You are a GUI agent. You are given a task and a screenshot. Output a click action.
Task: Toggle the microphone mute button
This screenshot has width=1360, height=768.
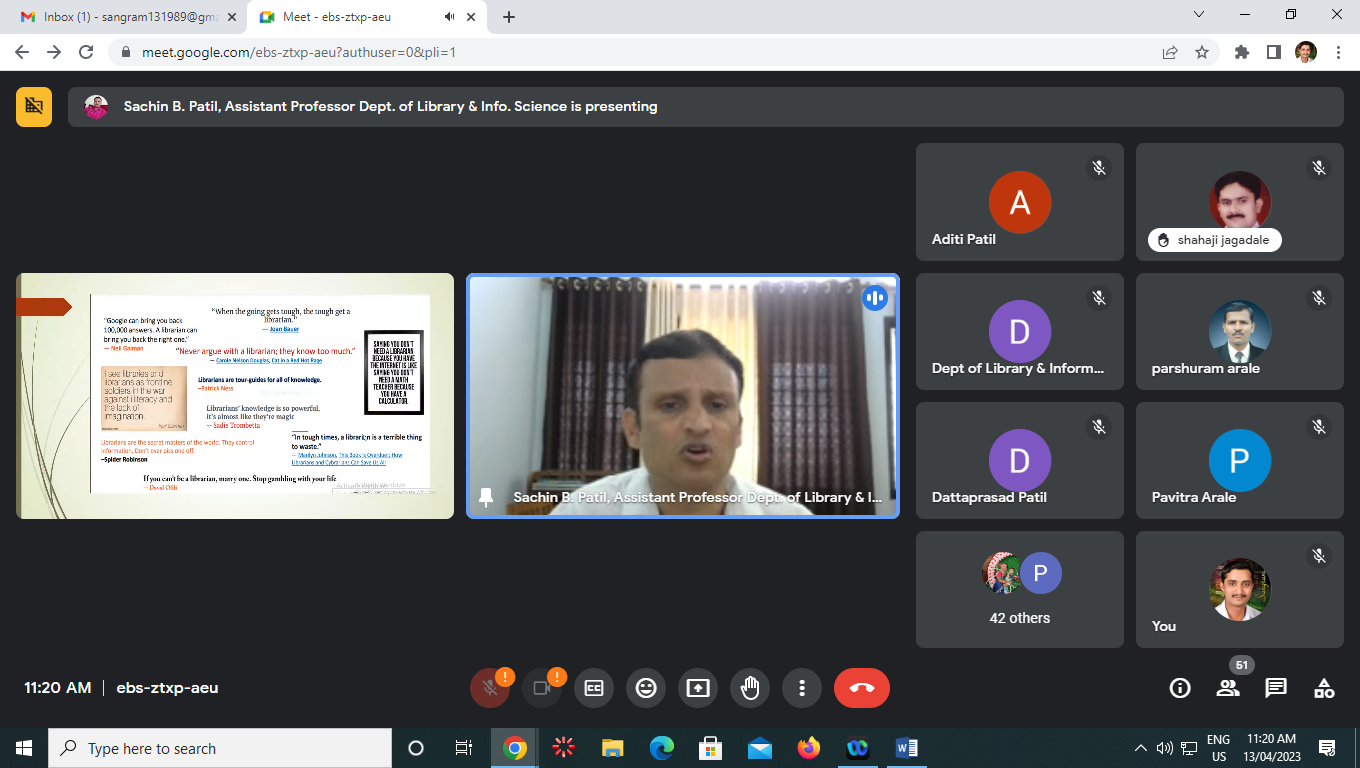point(490,688)
